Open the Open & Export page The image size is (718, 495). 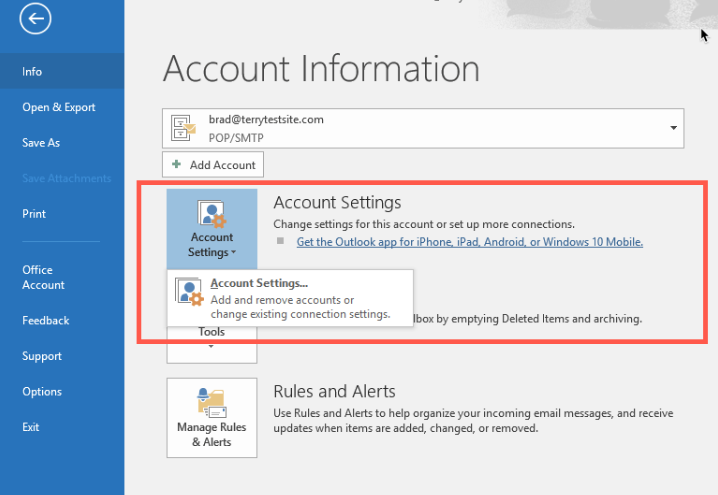[59, 107]
